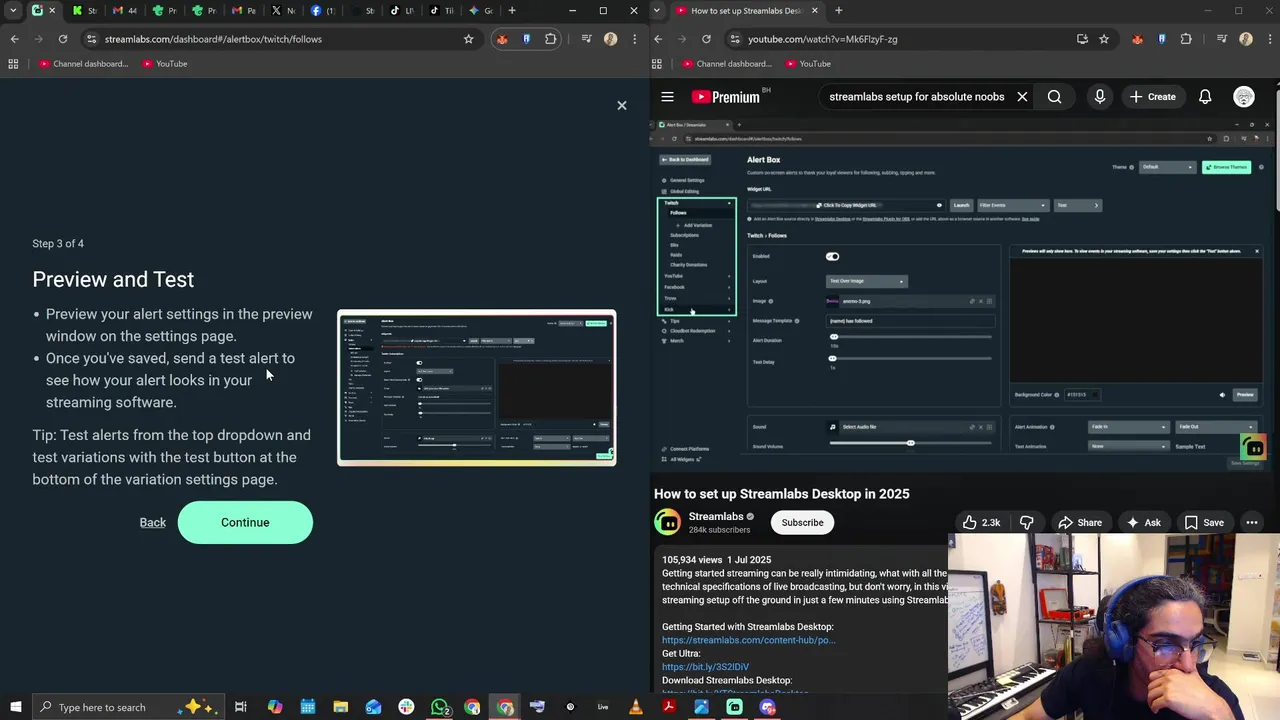Open Task View on the taskbar
Screen dimensions: 1280x720
coord(241,707)
